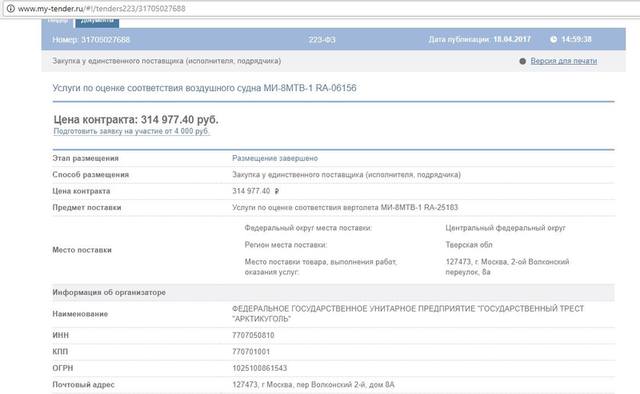Click the heading Цена контракта: 314 977.40 руб.
Viewport: 640px width, 394px height.
[x=136, y=120]
